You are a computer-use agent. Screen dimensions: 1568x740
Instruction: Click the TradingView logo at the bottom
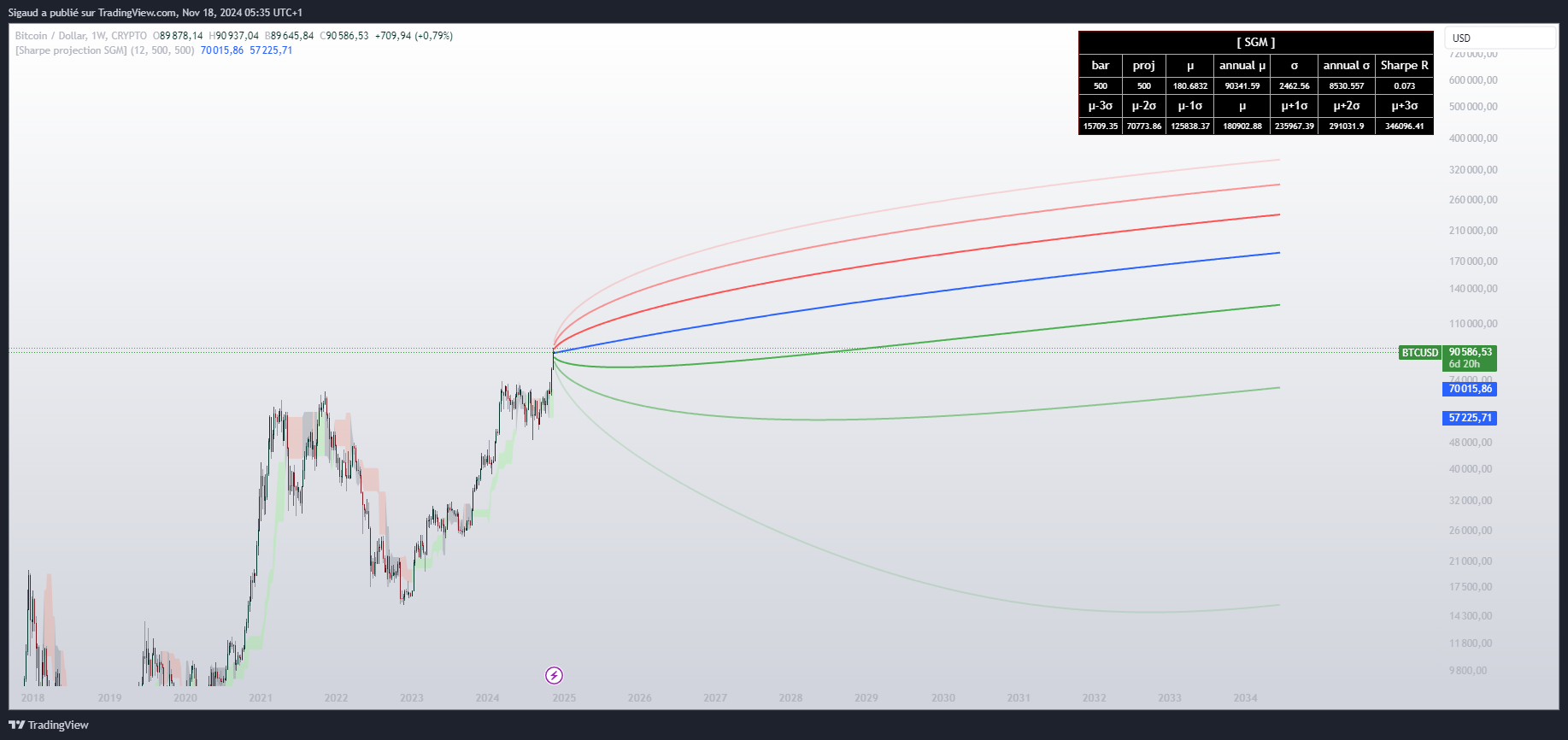point(49,725)
